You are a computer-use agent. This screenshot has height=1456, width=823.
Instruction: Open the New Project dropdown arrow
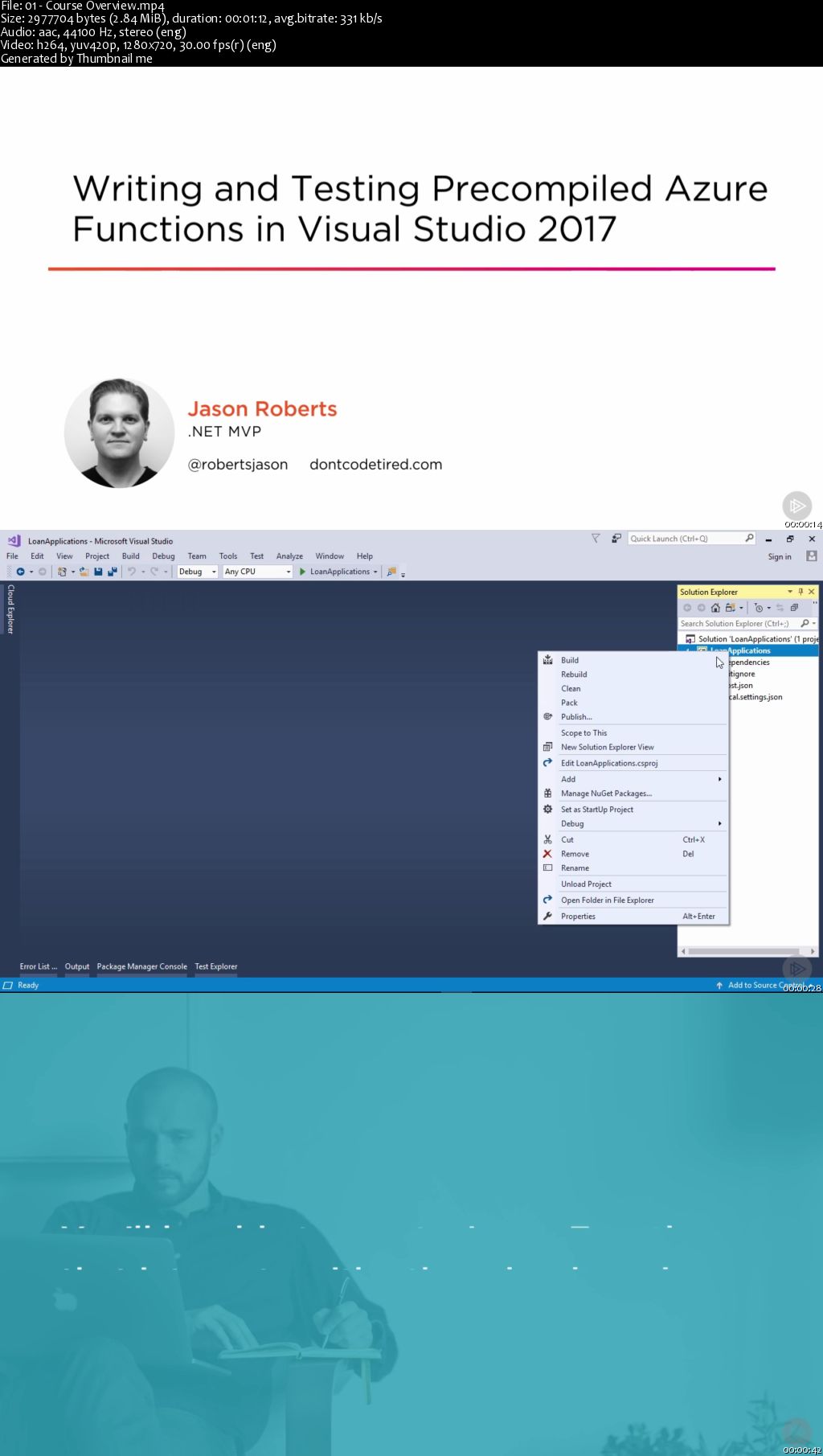pos(72,572)
